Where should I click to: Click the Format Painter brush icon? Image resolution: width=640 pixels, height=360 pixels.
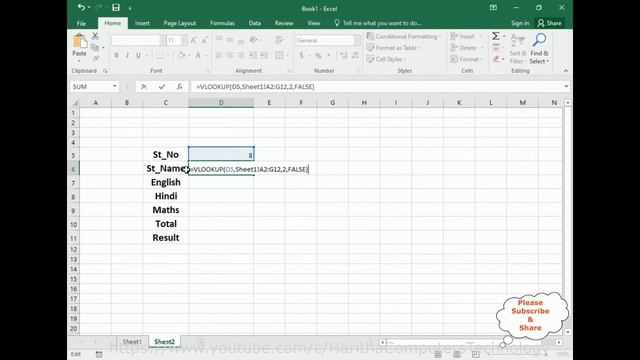(x=96, y=58)
